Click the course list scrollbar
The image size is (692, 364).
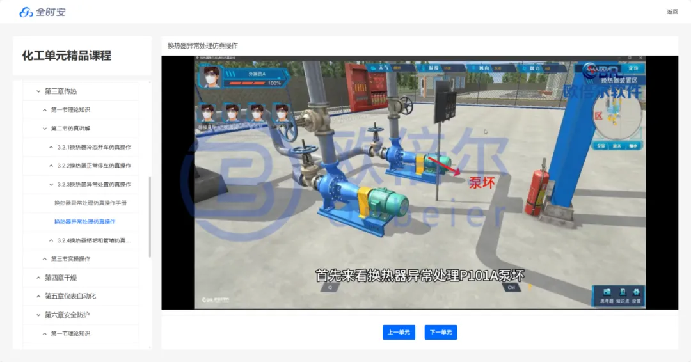click(x=150, y=217)
